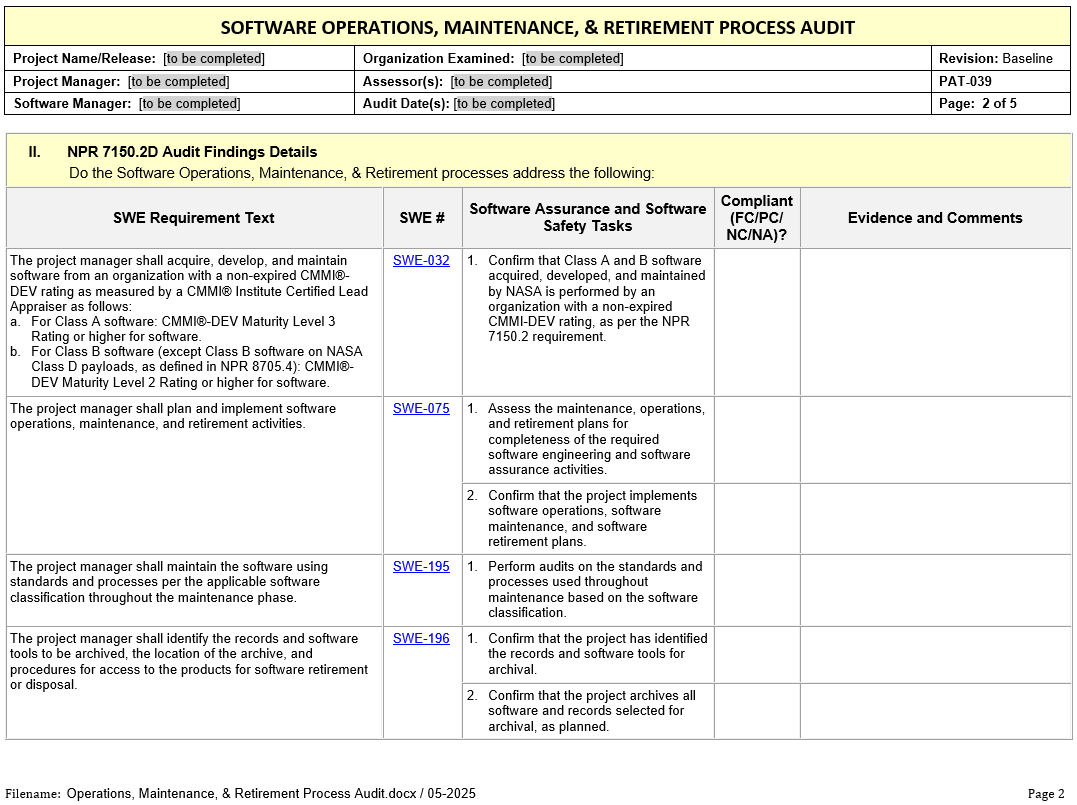This screenshot has height=805, width=1077.
Task: Follow the SWE-195 hyperlink
Action: coord(421,567)
